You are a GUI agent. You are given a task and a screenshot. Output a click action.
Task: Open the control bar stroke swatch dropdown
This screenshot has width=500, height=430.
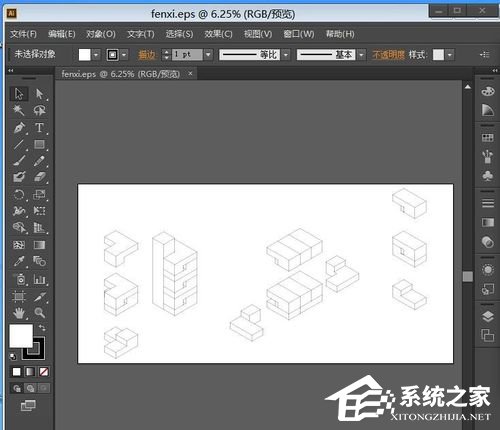click(124, 55)
